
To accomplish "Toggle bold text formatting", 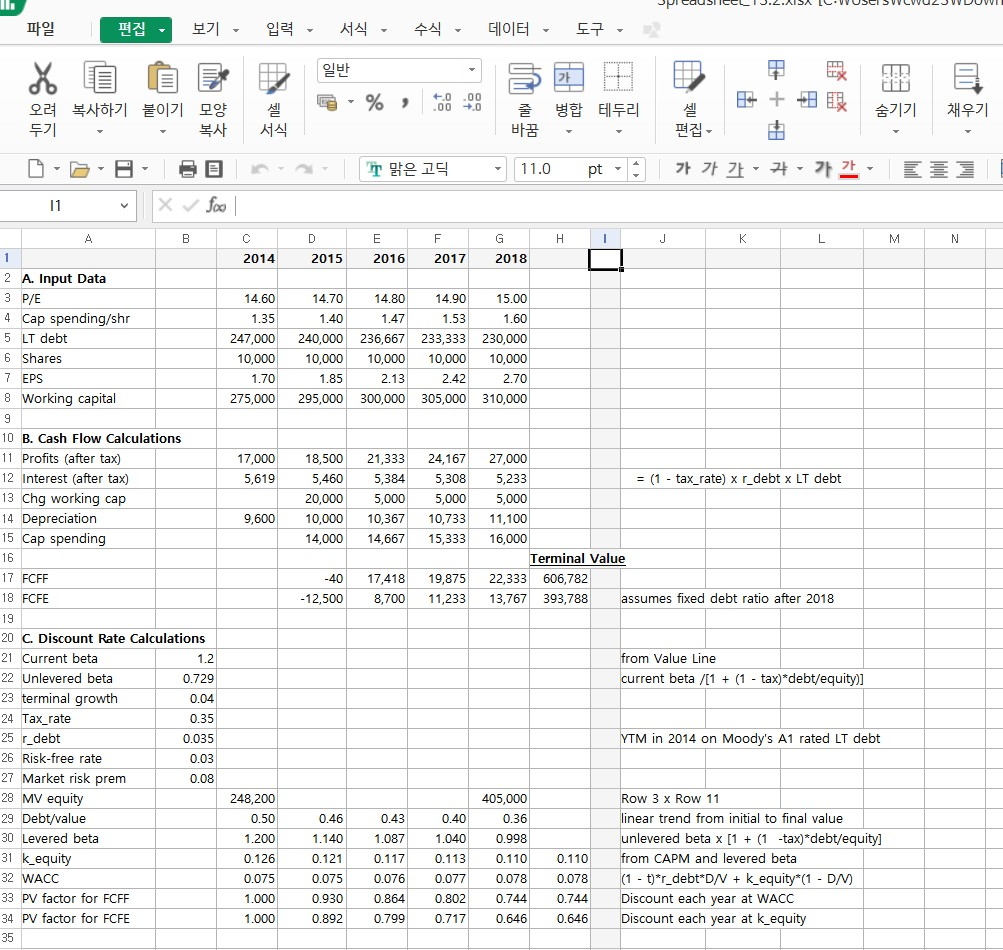I will click(683, 169).
